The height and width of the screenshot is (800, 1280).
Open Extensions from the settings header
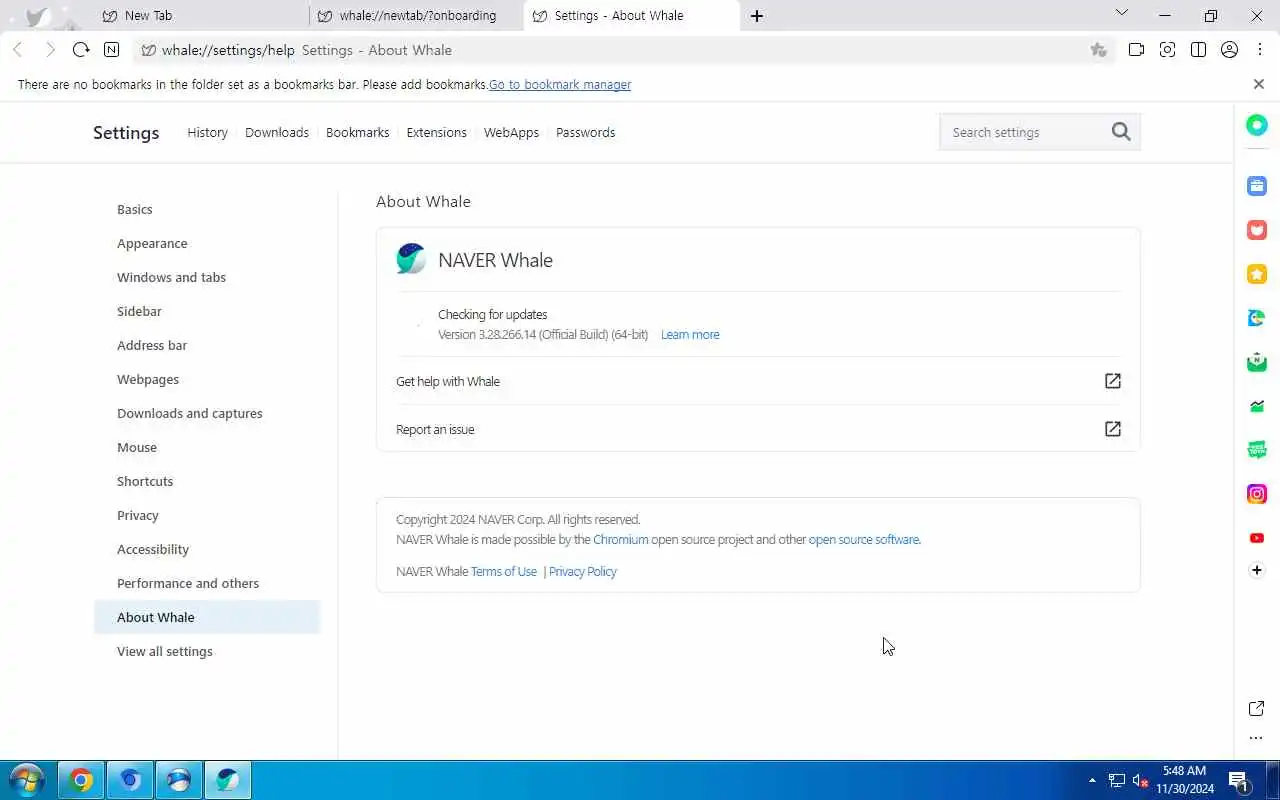[436, 132]
